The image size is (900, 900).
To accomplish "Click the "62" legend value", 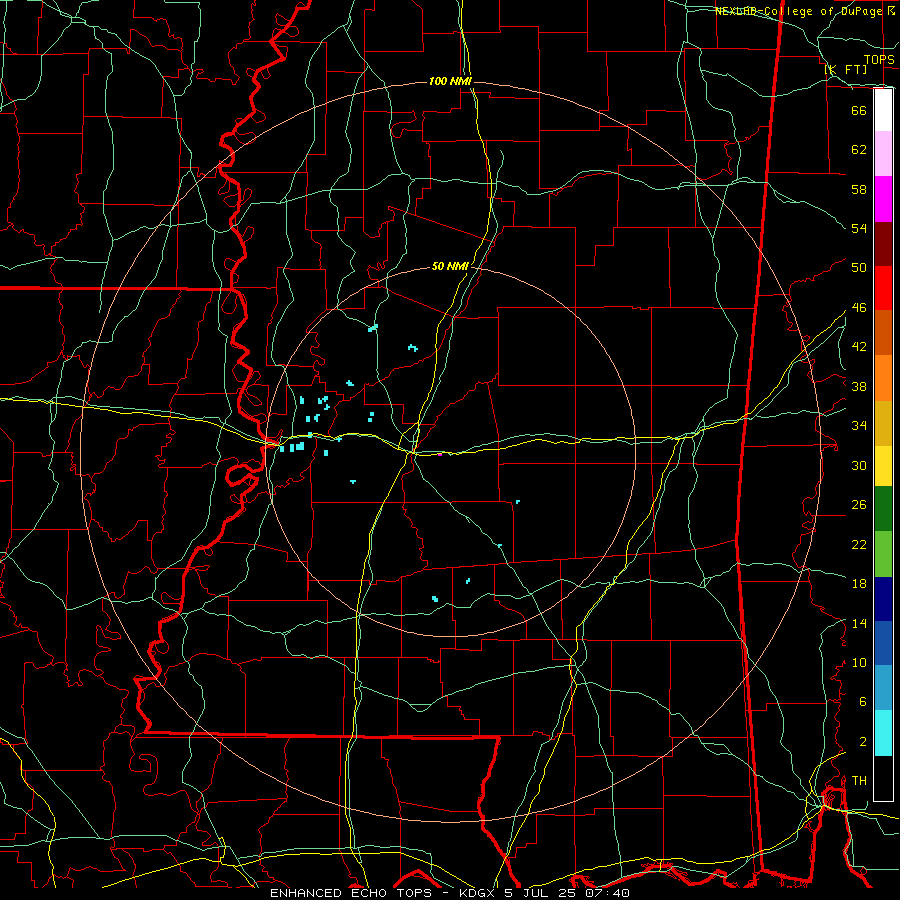I will pyautogui.click(x=859, y=149).
